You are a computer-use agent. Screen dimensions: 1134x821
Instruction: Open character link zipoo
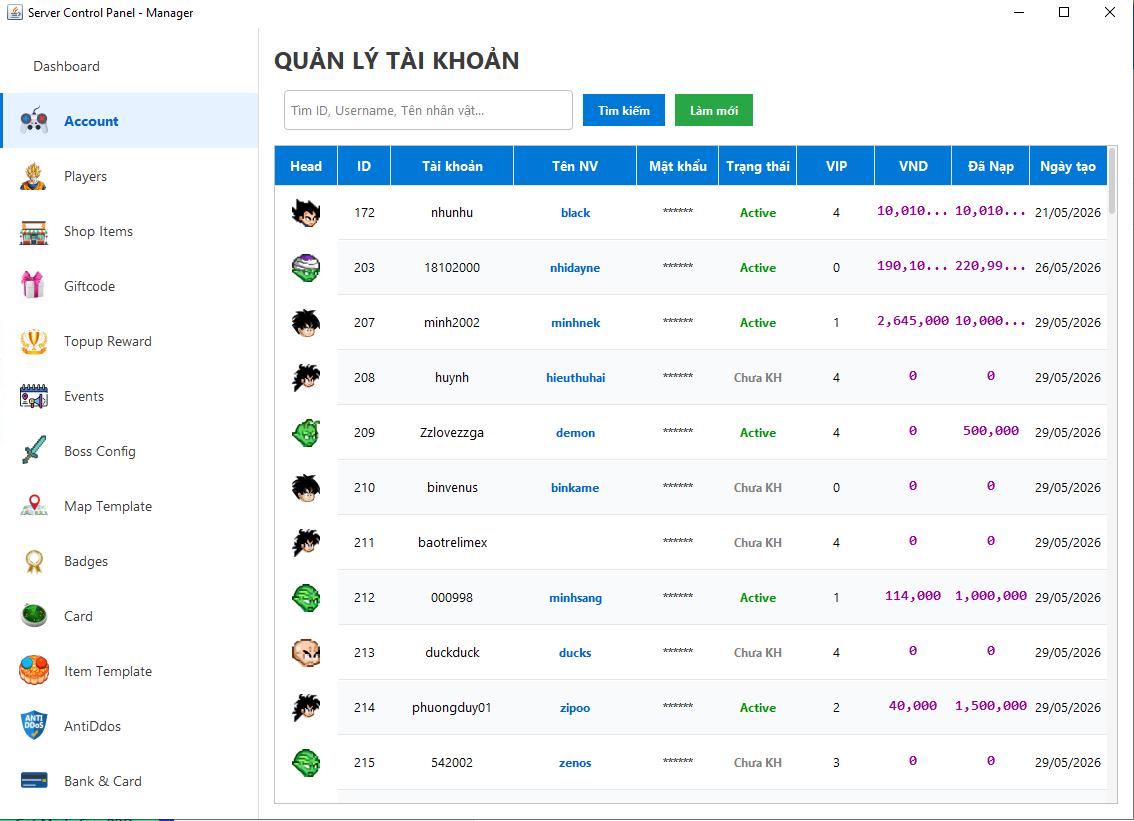pyautogui.click(x=575, y=707)
